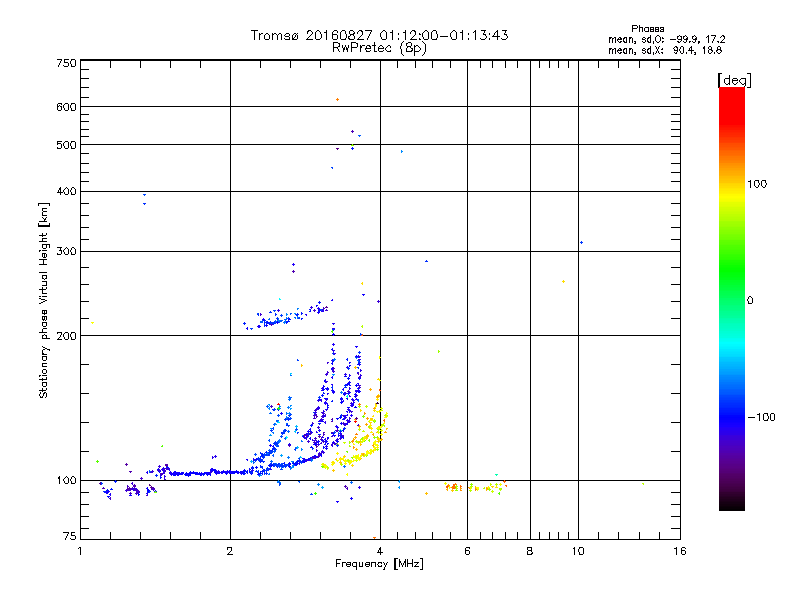The image size is (800, 600).
Task: Click the y-axis tick label '600'
Action: click(x=66, y=107)
